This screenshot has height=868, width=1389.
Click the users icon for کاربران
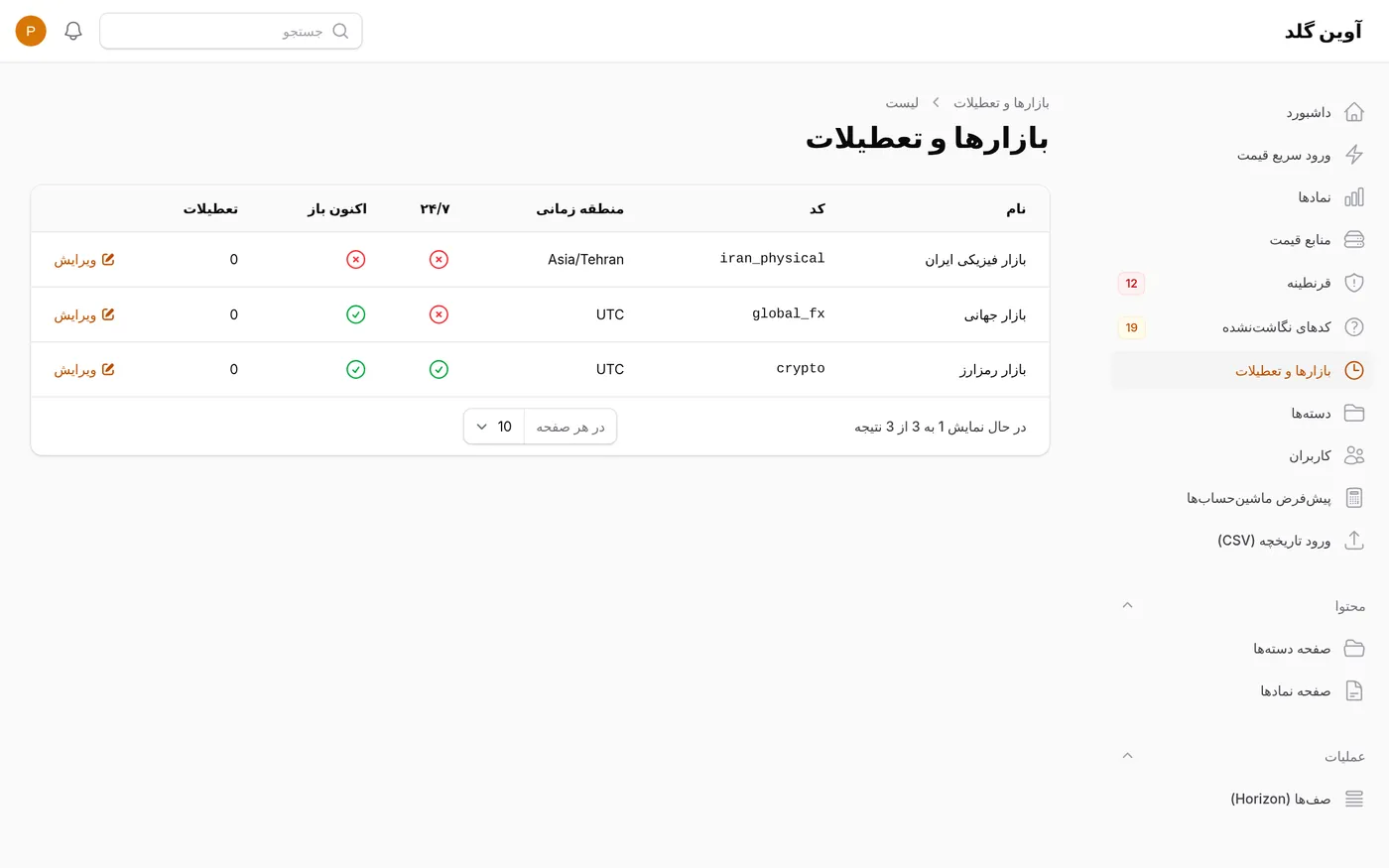tap(1354, 455)
